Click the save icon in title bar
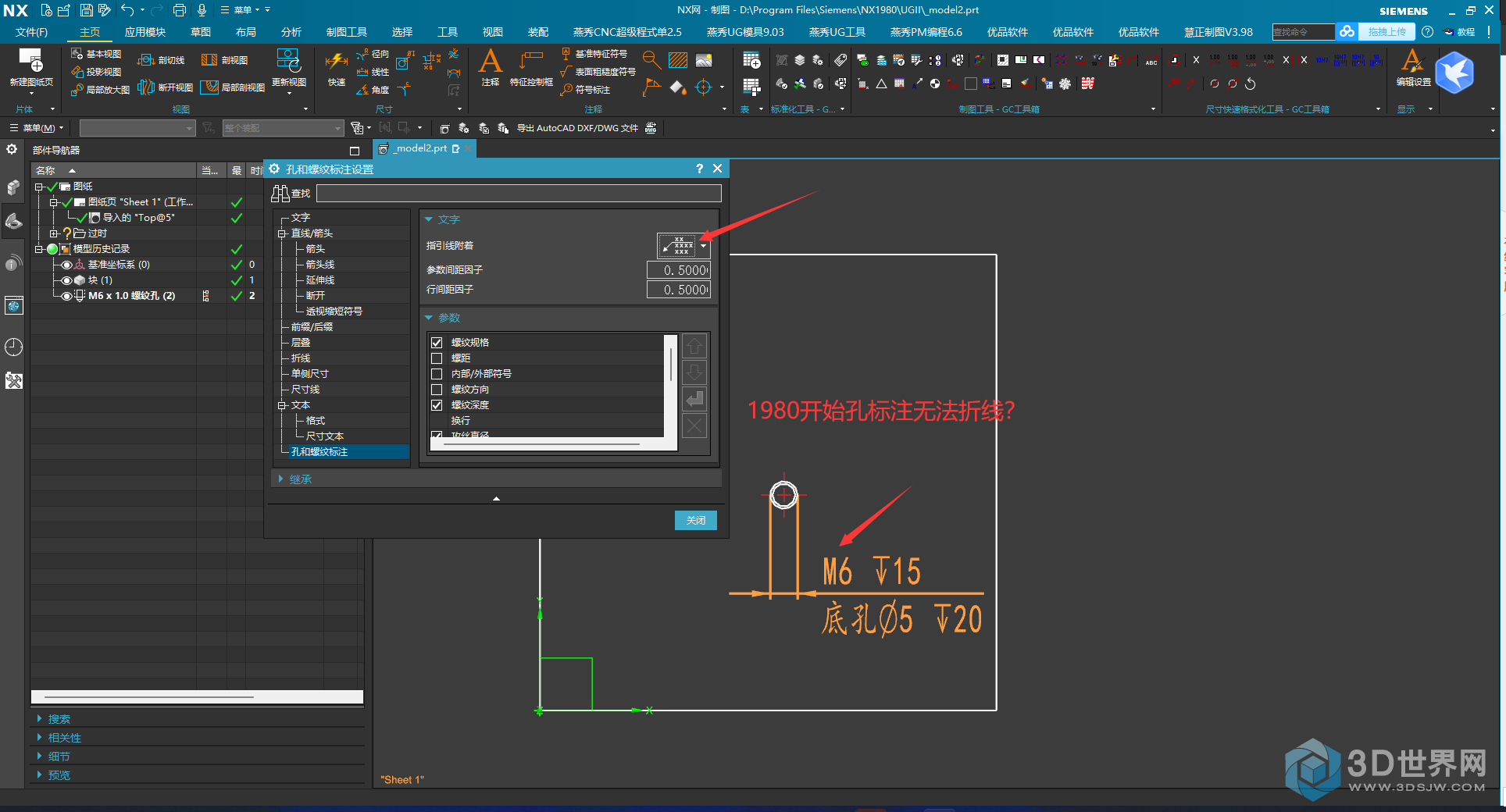1506x812 pixels. (86, 10)
